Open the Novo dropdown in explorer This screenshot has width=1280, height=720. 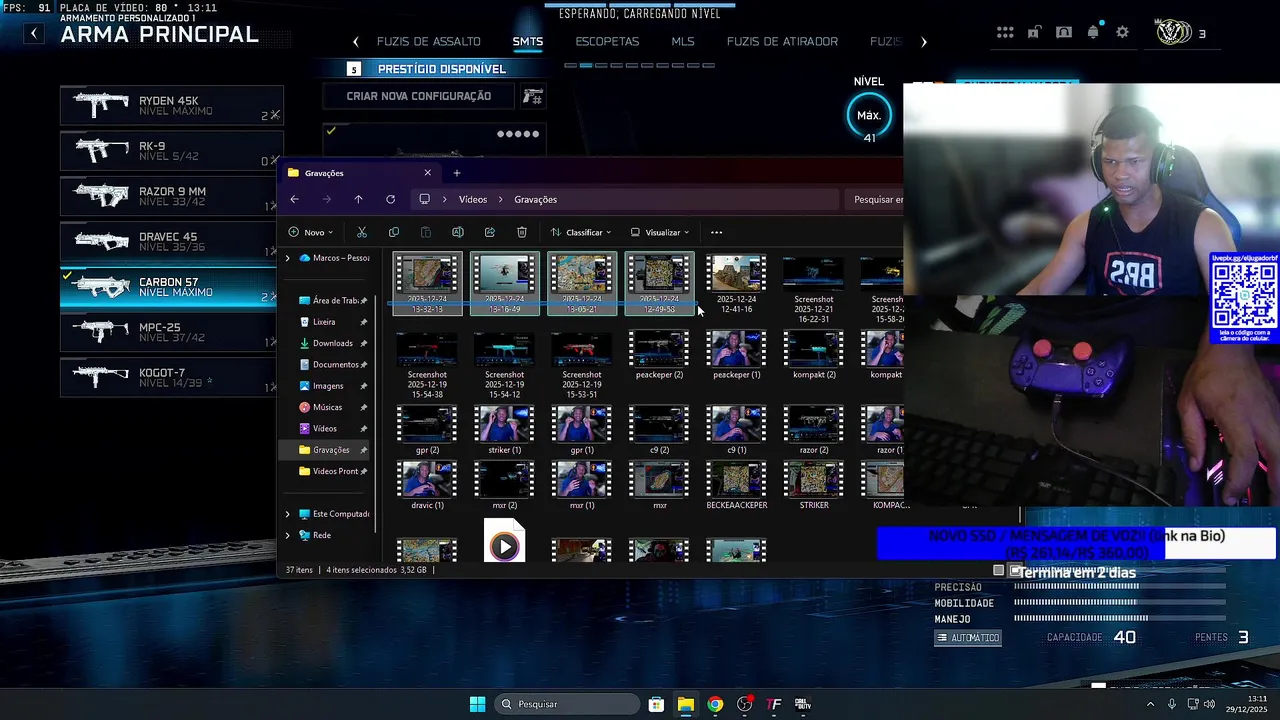(x=311, y=232)
